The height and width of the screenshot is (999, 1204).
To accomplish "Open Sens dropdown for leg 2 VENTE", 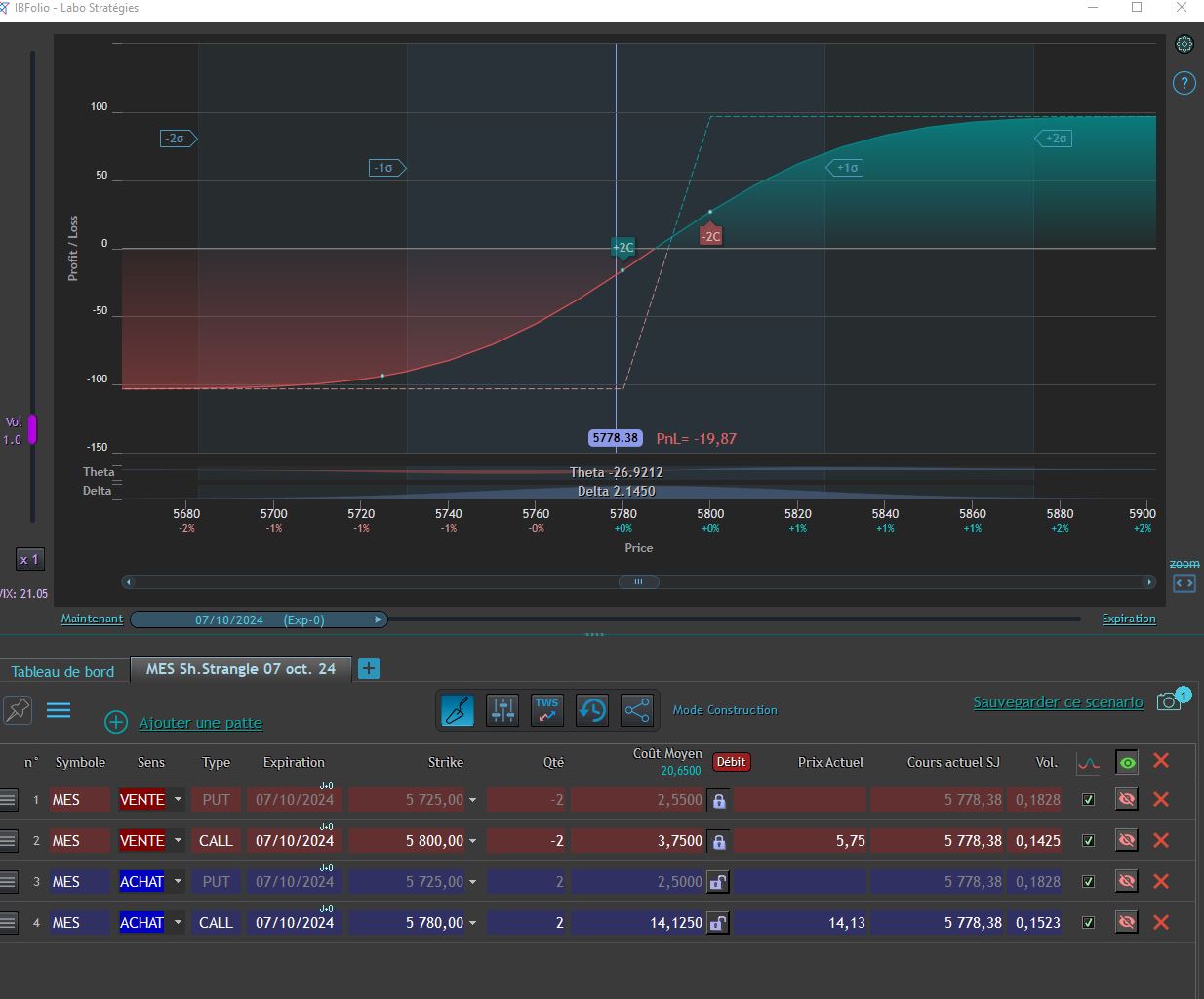I will click(178, 841).
